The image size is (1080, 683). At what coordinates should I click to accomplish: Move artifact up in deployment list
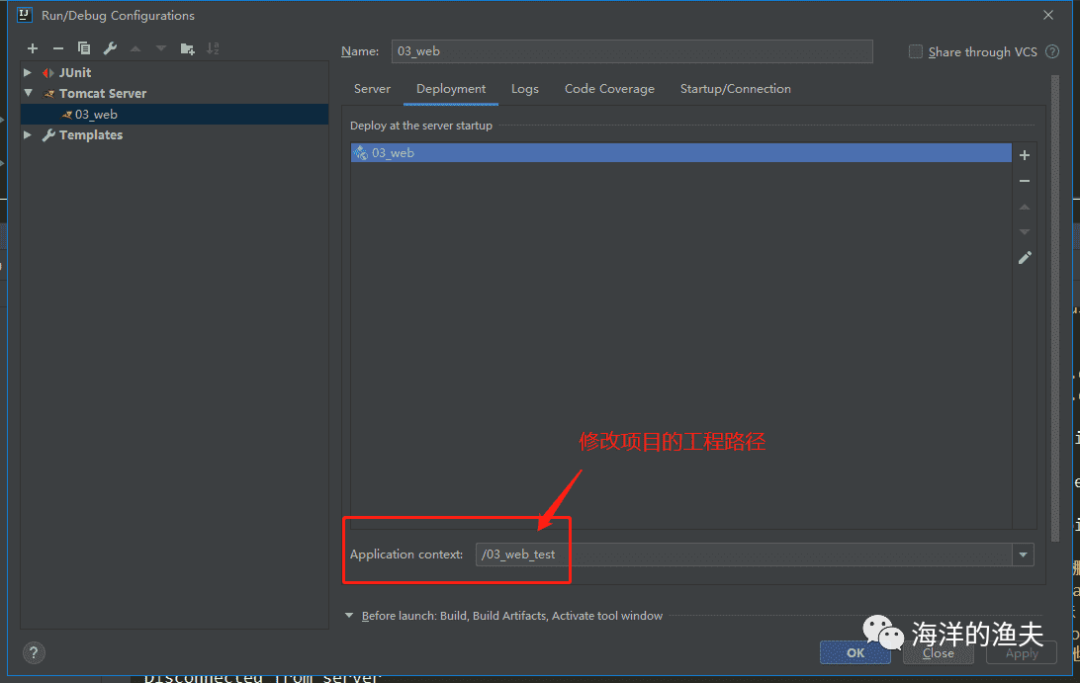click(x=1024, y=207)
